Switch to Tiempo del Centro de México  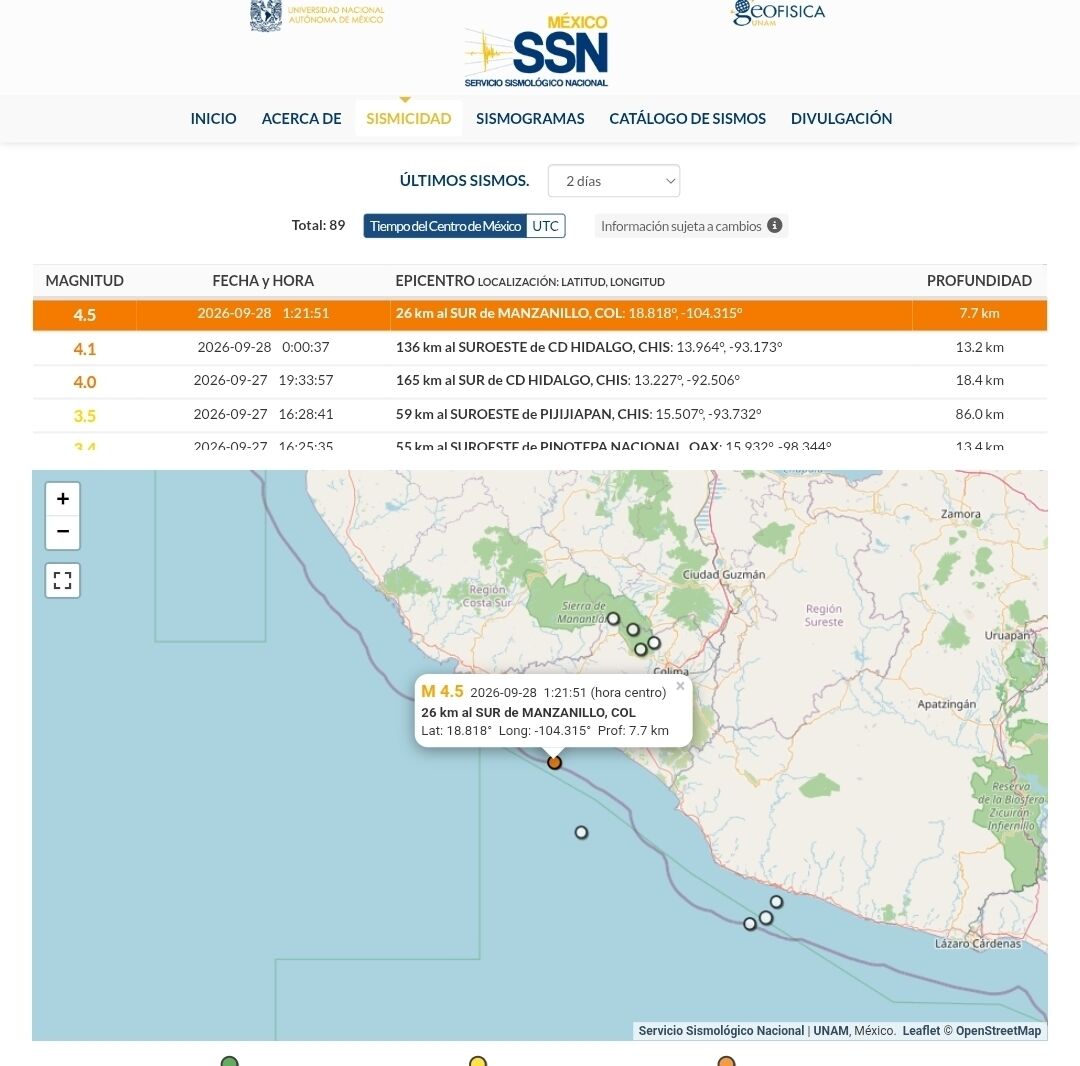coord(445,226)
